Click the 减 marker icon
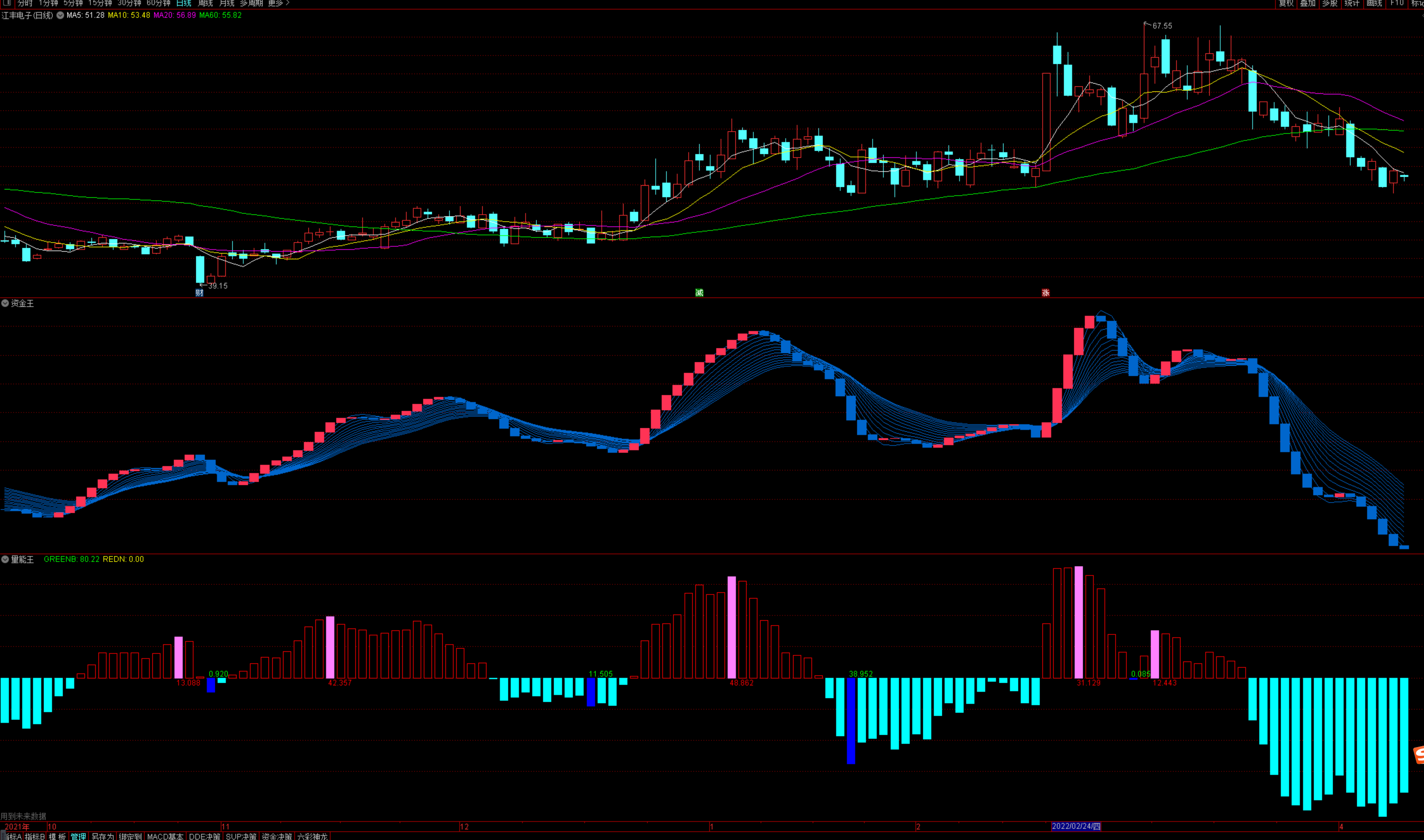This screenshot has height=840, width=1424. tap(699, 293)
